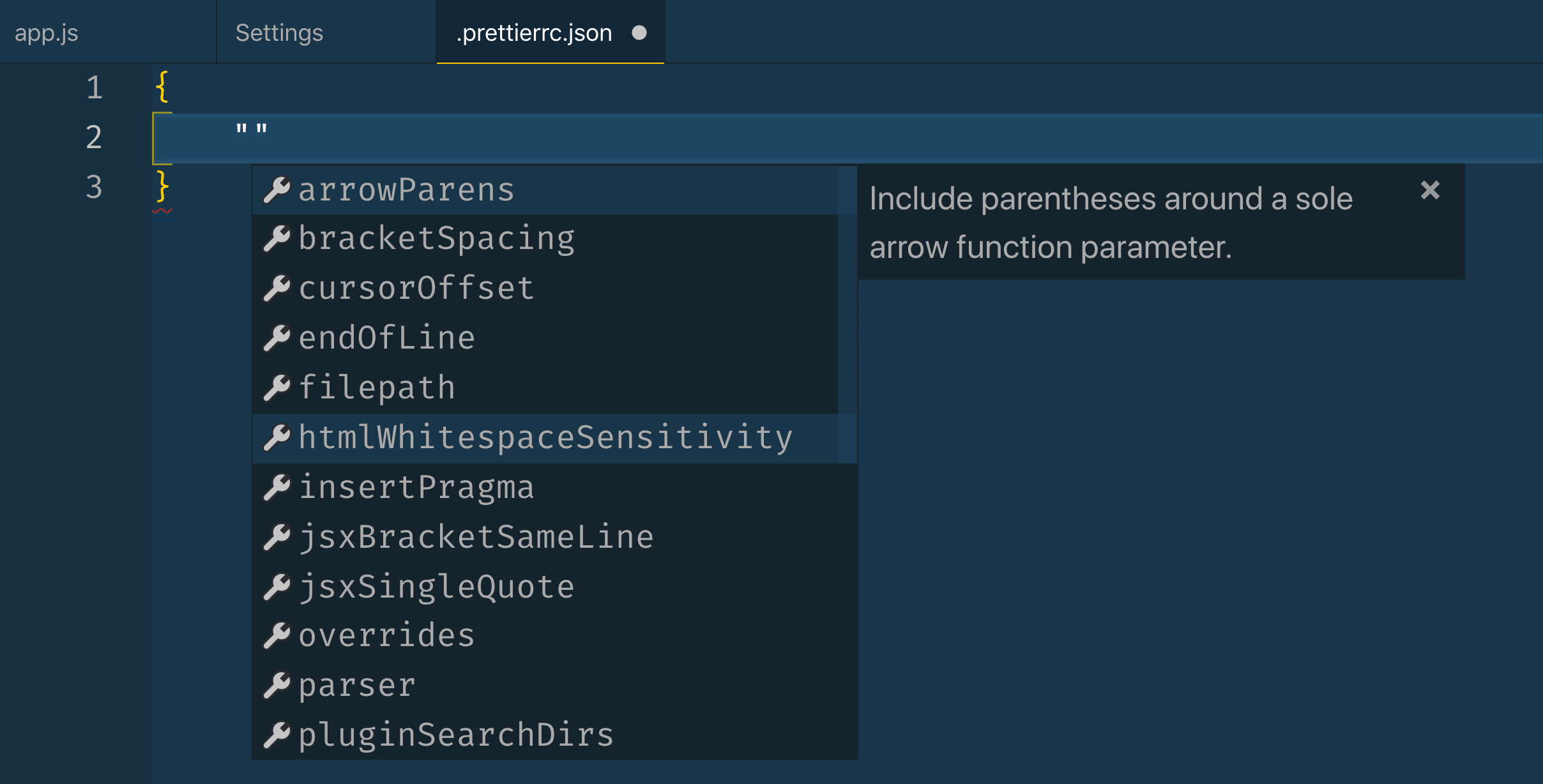Click the wrench icon beside insertPragma

(277, 488)
